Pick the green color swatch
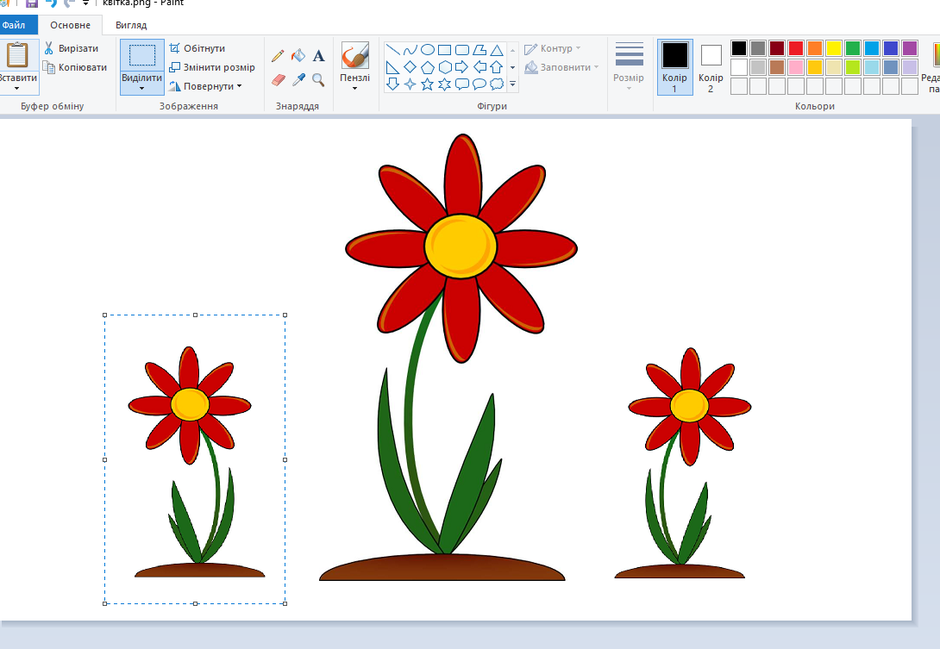 [x=853, y=48]
